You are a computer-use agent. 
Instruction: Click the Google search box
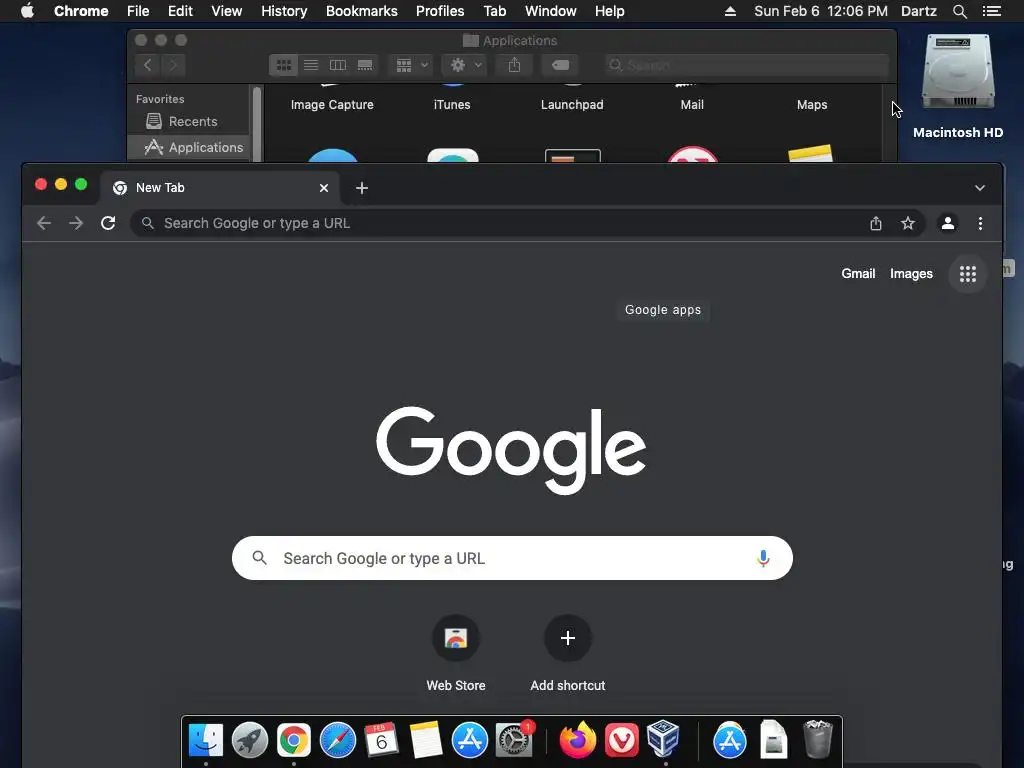[512, 558]
